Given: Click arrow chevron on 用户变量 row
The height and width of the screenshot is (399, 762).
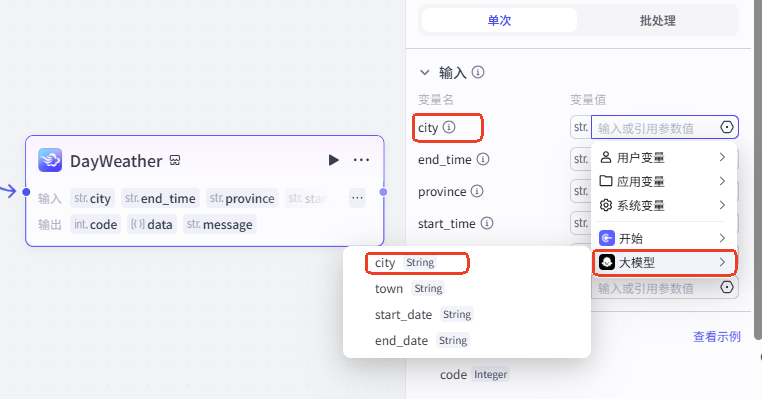Looking at the screenshot, I should point(722,157).
